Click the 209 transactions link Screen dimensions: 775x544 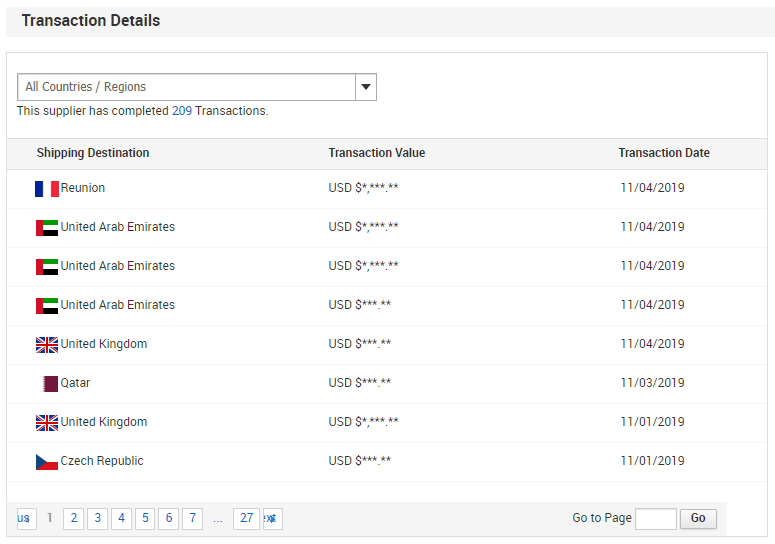point(182,111)
